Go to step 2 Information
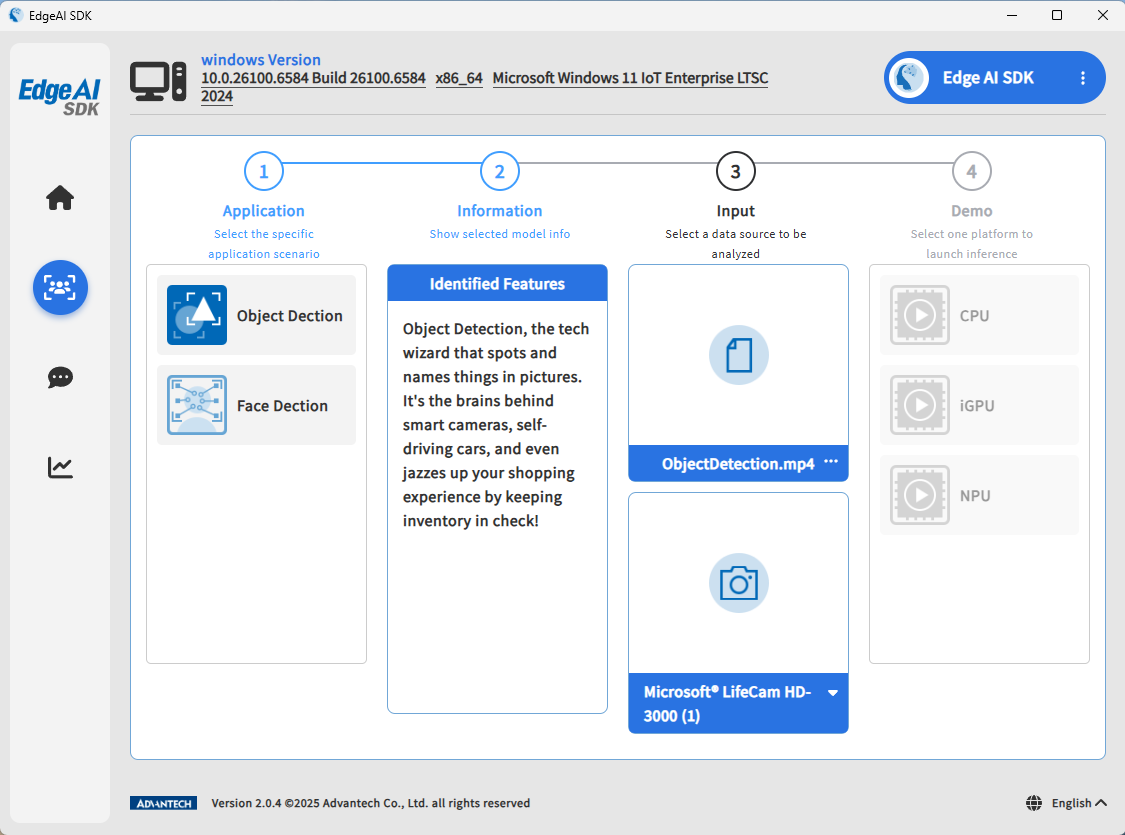Image resolution: width=1125 pixels, height=835 pixels. pyautogui.click(x=500, y=172)
